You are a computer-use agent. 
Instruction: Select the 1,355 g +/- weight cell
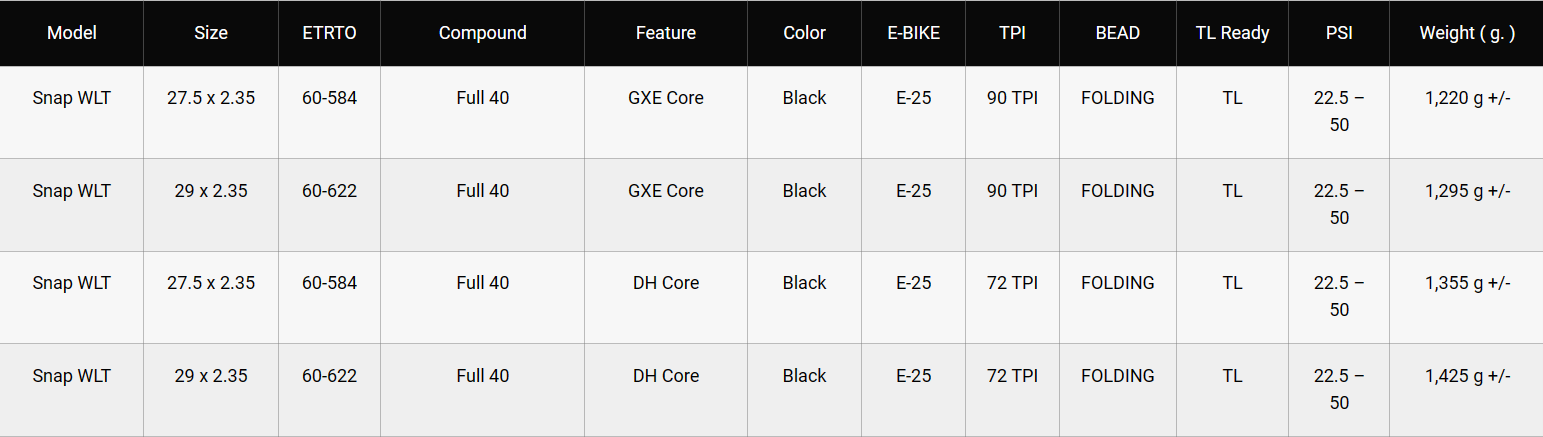pyautogui.click(x=1467, y=283)
